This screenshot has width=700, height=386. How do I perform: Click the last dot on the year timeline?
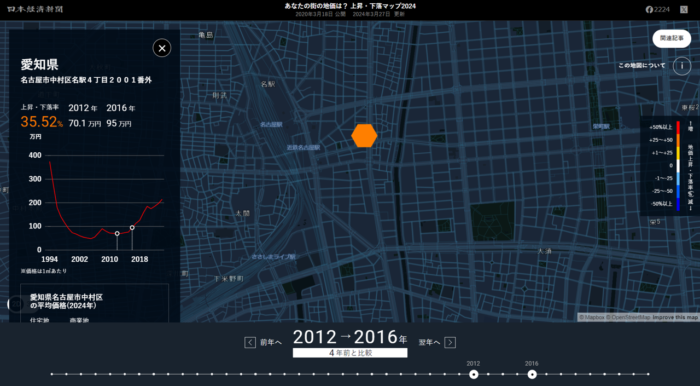tap(648, 374)
